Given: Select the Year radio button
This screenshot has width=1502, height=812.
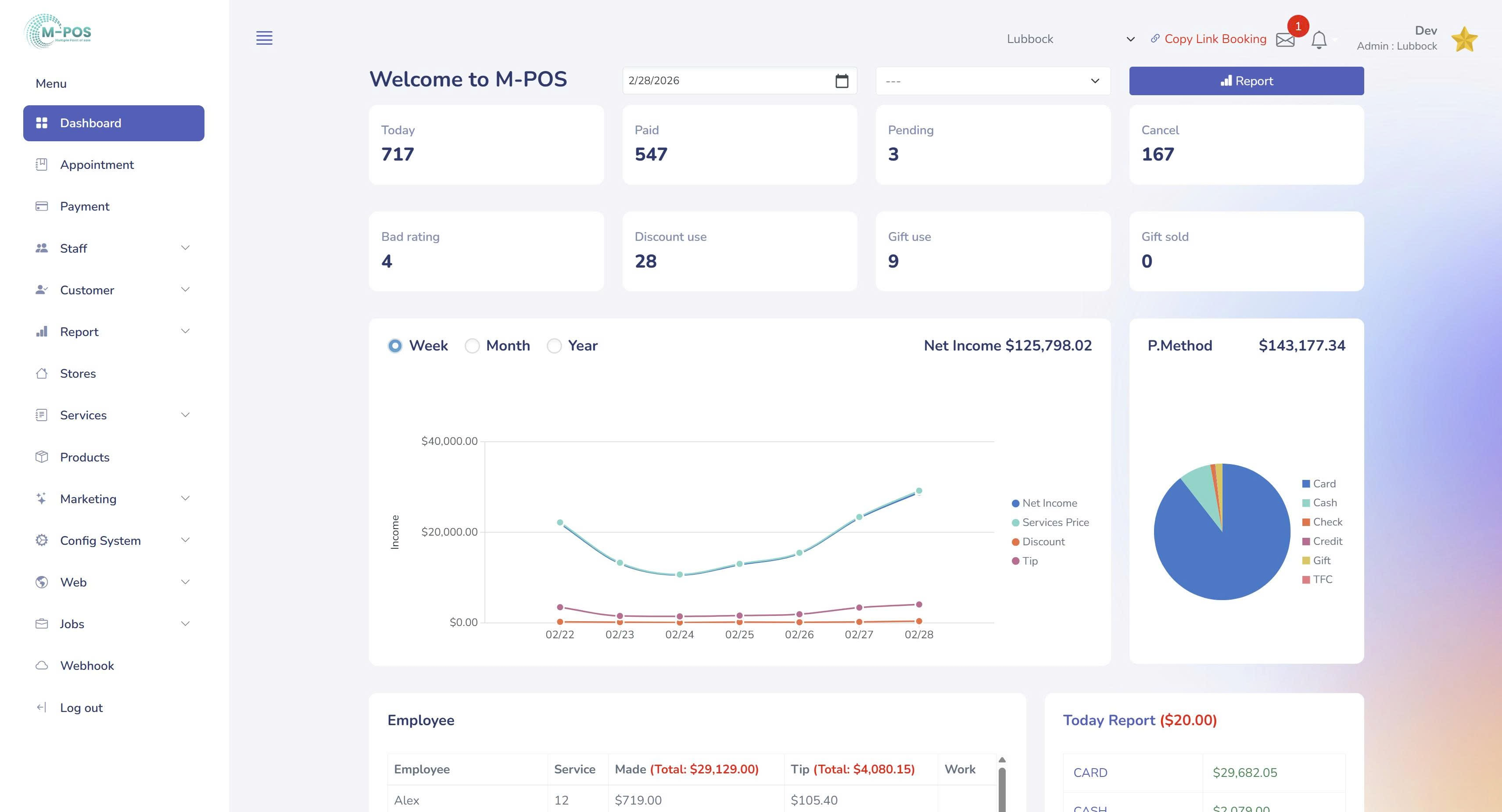Looking at the screenshot, I should tap(554, 346).
